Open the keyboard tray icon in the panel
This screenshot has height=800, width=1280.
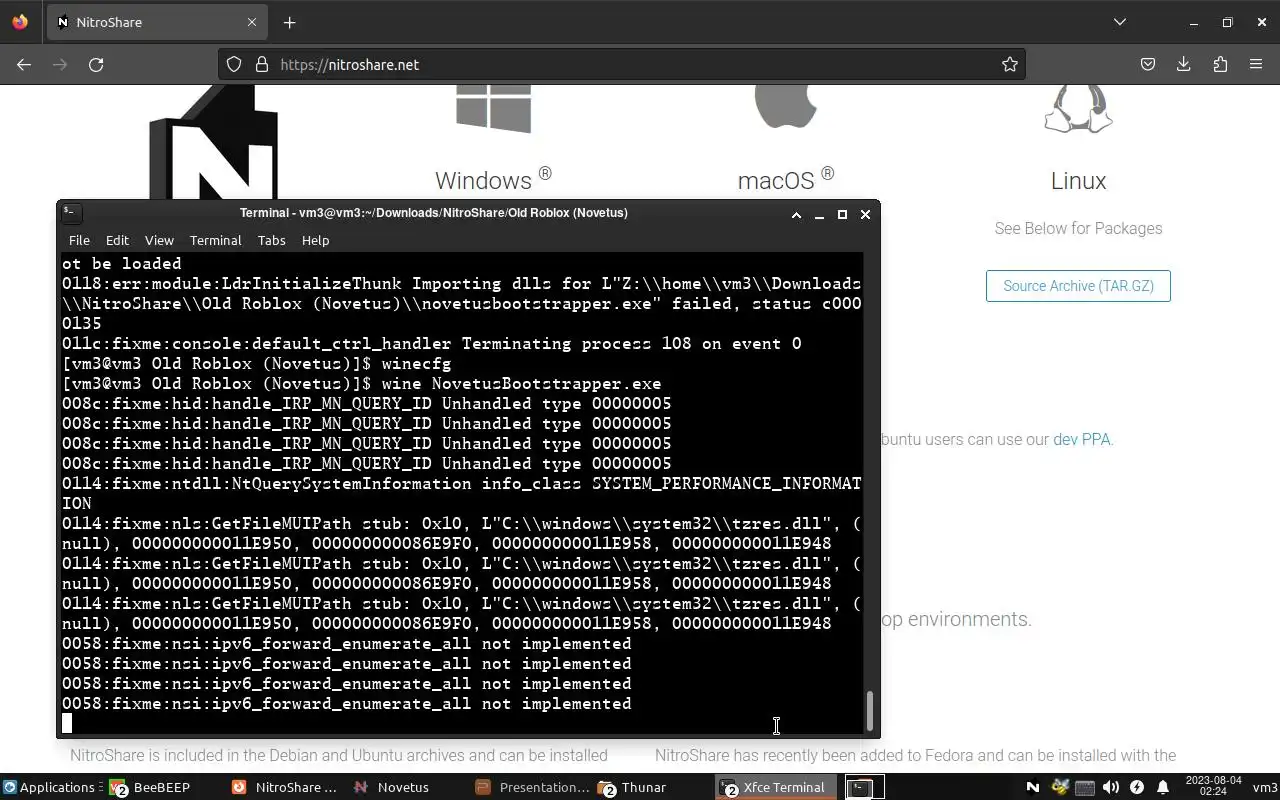pyautogui.click(x=1085, y=787)
